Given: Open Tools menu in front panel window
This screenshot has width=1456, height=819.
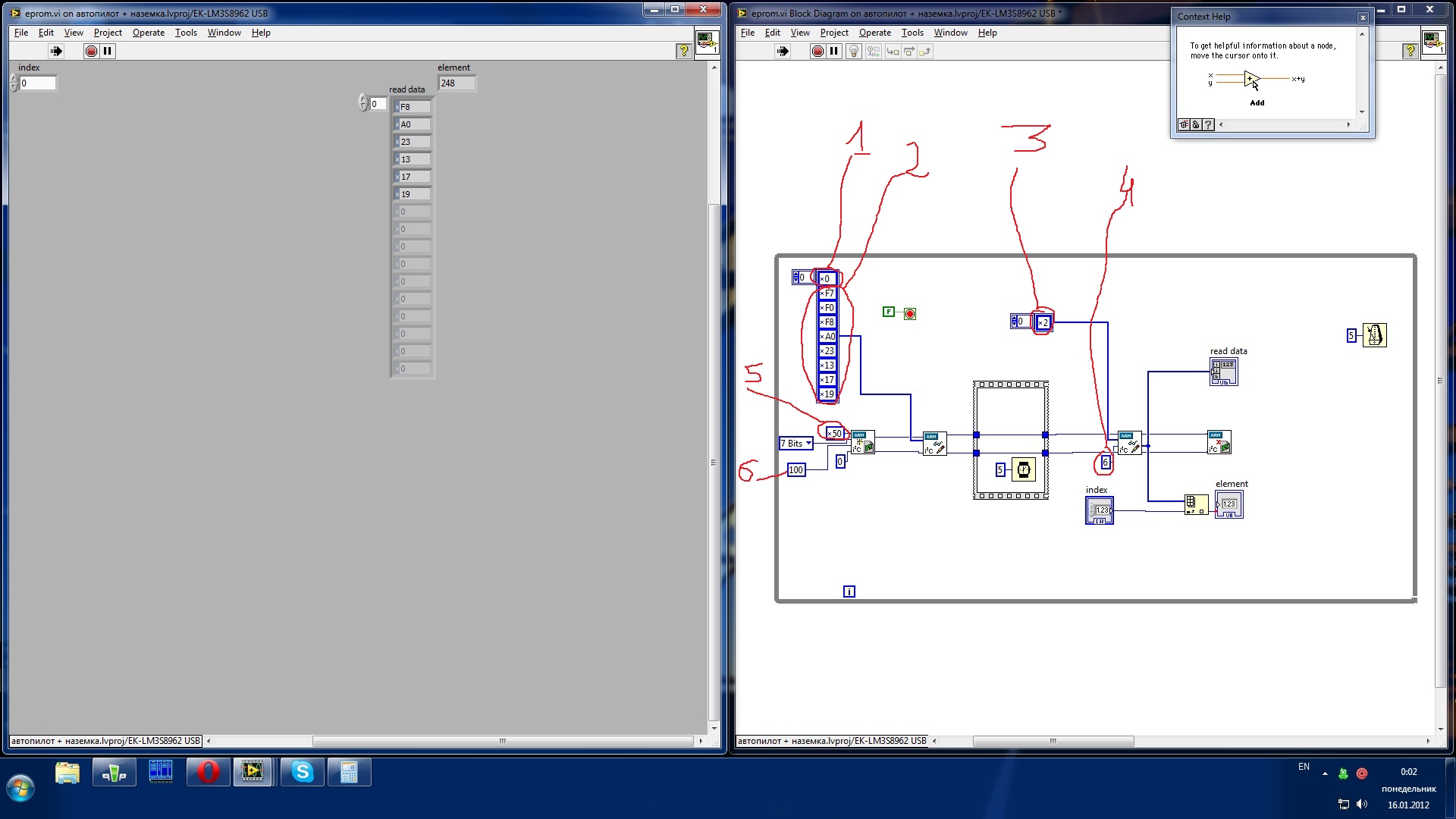Looking at the screenshot, I should click(x=186, y=33).
